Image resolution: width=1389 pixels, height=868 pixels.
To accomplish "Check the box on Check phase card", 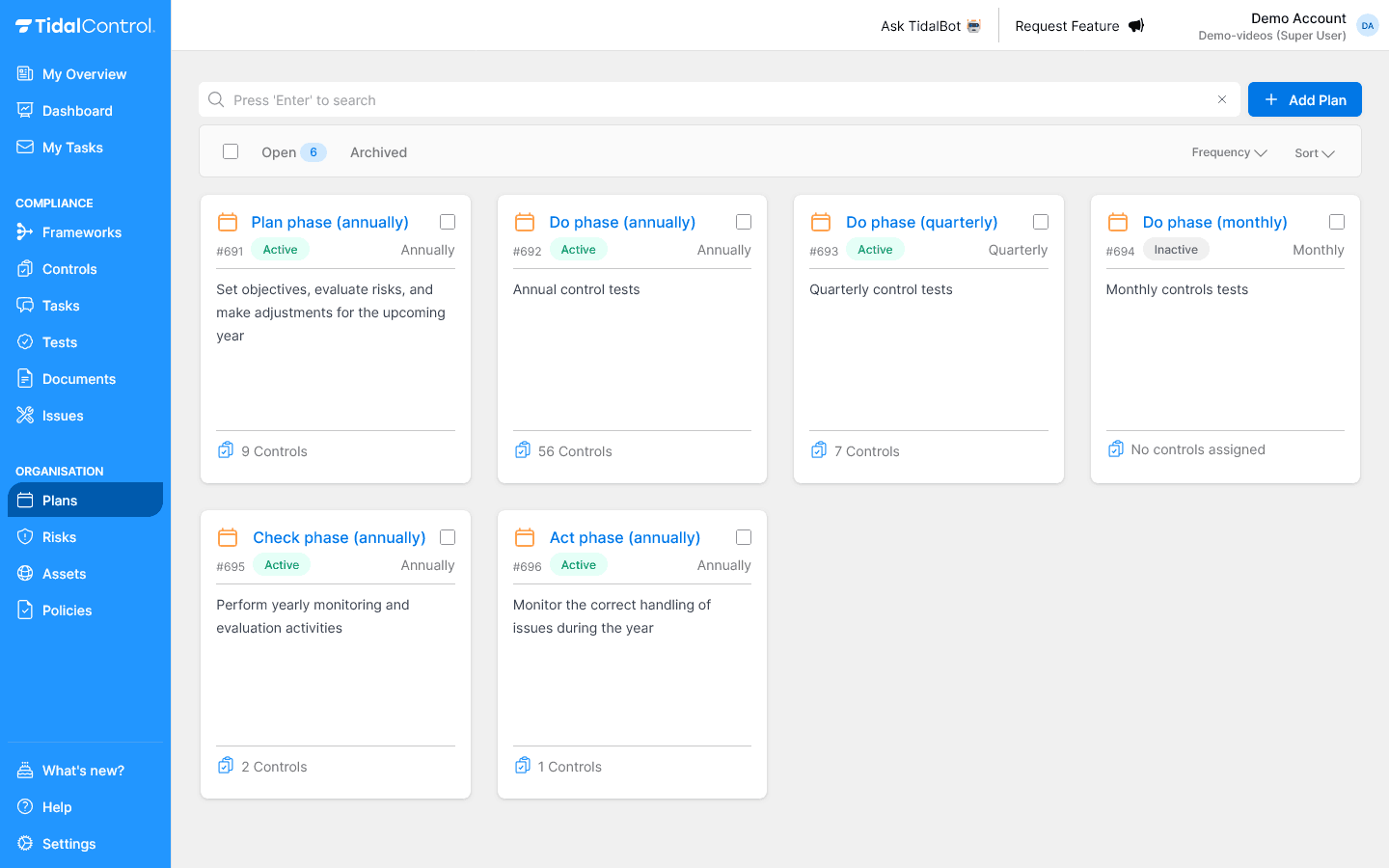I will [x=448, y=536].
